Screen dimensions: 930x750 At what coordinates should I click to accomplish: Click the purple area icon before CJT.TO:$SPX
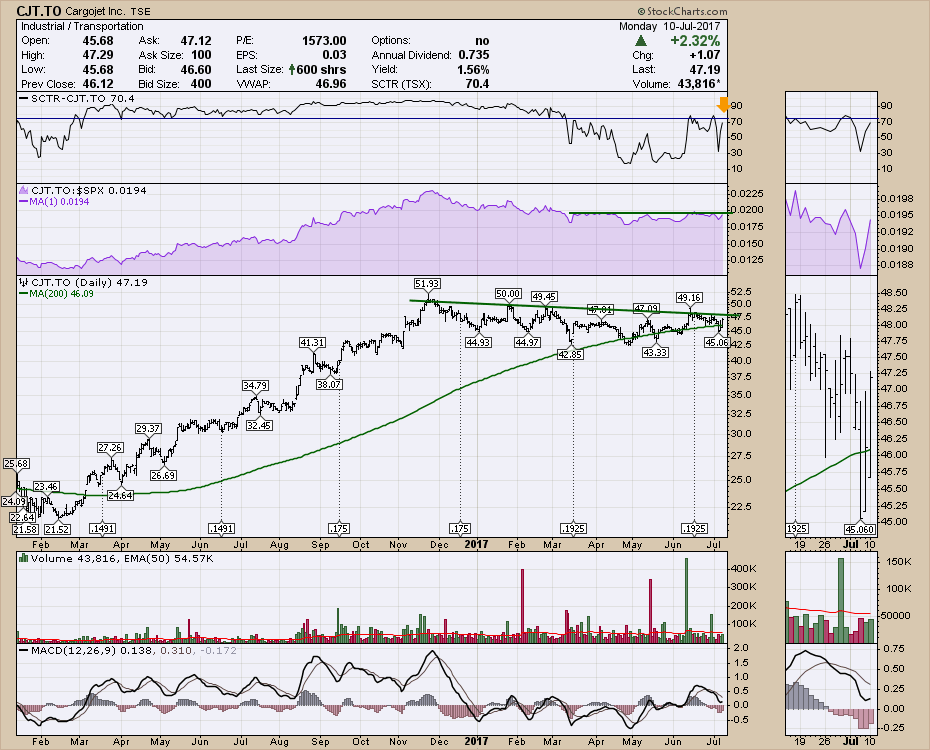tap(24, 190)
